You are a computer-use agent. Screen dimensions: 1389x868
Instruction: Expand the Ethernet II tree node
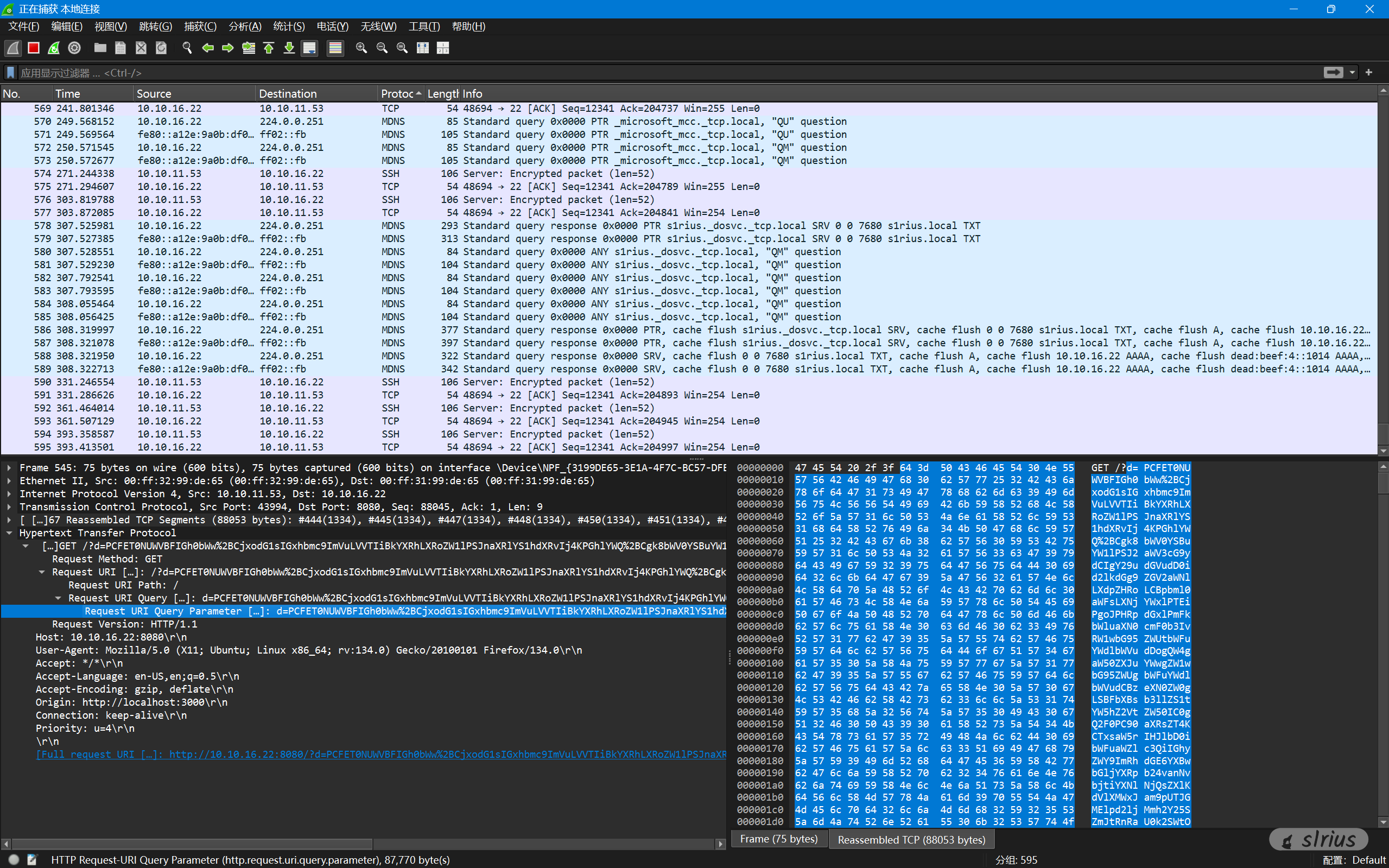click(9, 481)
